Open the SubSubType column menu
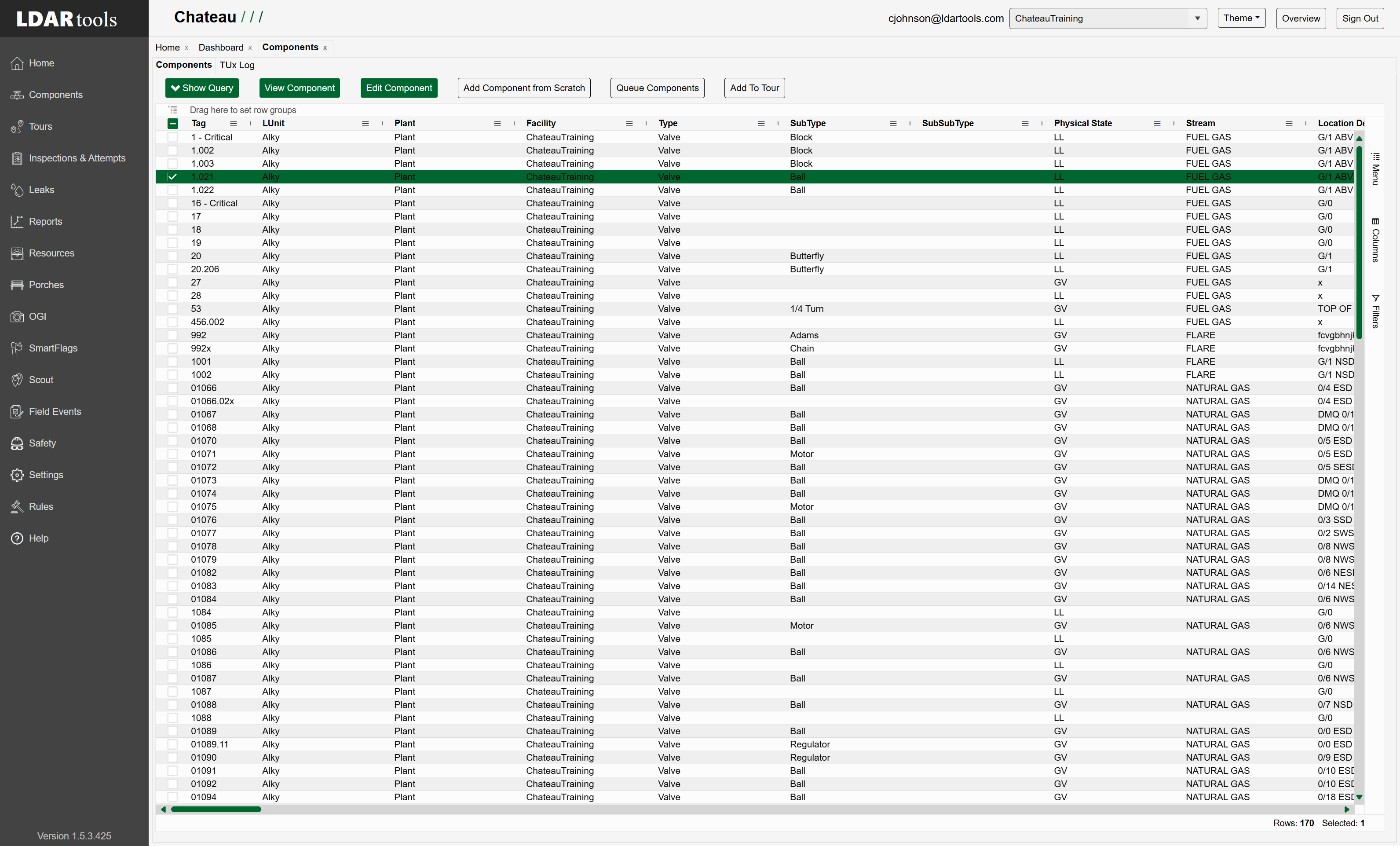This screenshot has width=1400, height=846. point(1024,123)
